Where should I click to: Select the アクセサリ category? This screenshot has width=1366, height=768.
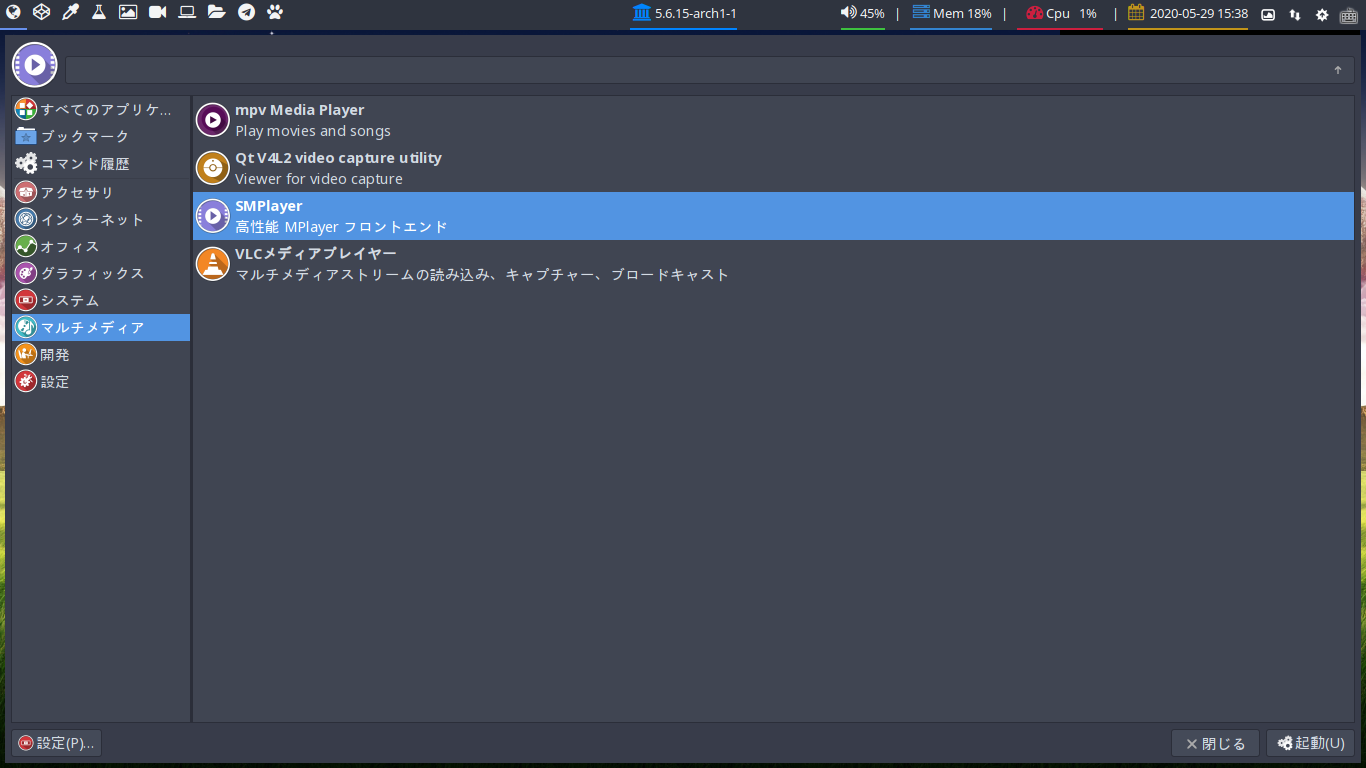coord(101,192)
